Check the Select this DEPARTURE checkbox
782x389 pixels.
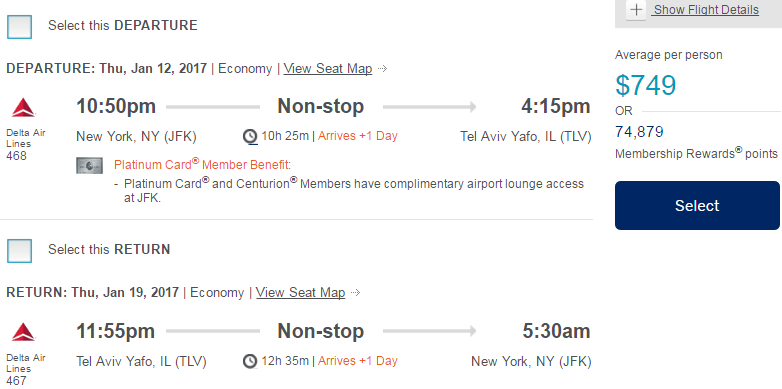coord(19,27)
